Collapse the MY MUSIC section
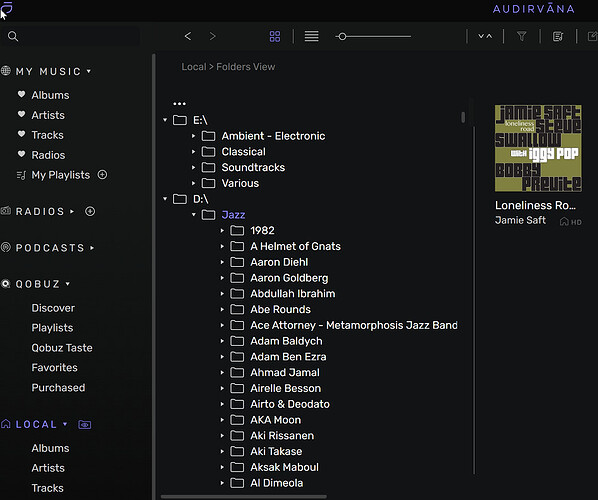Screen dimensions: 598x500 [x=89, y=71]
